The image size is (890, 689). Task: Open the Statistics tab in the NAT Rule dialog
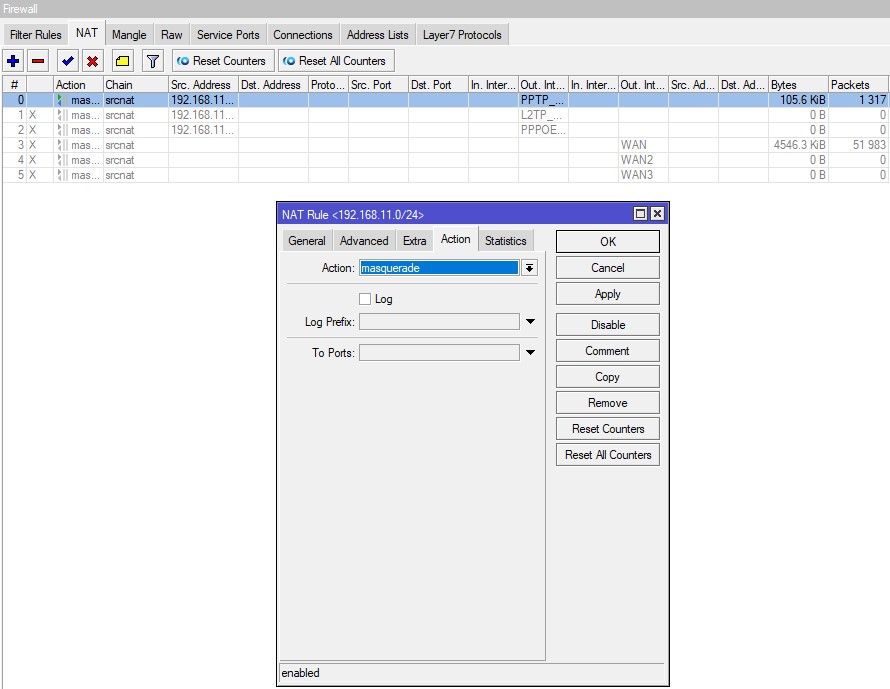(505, 241)
